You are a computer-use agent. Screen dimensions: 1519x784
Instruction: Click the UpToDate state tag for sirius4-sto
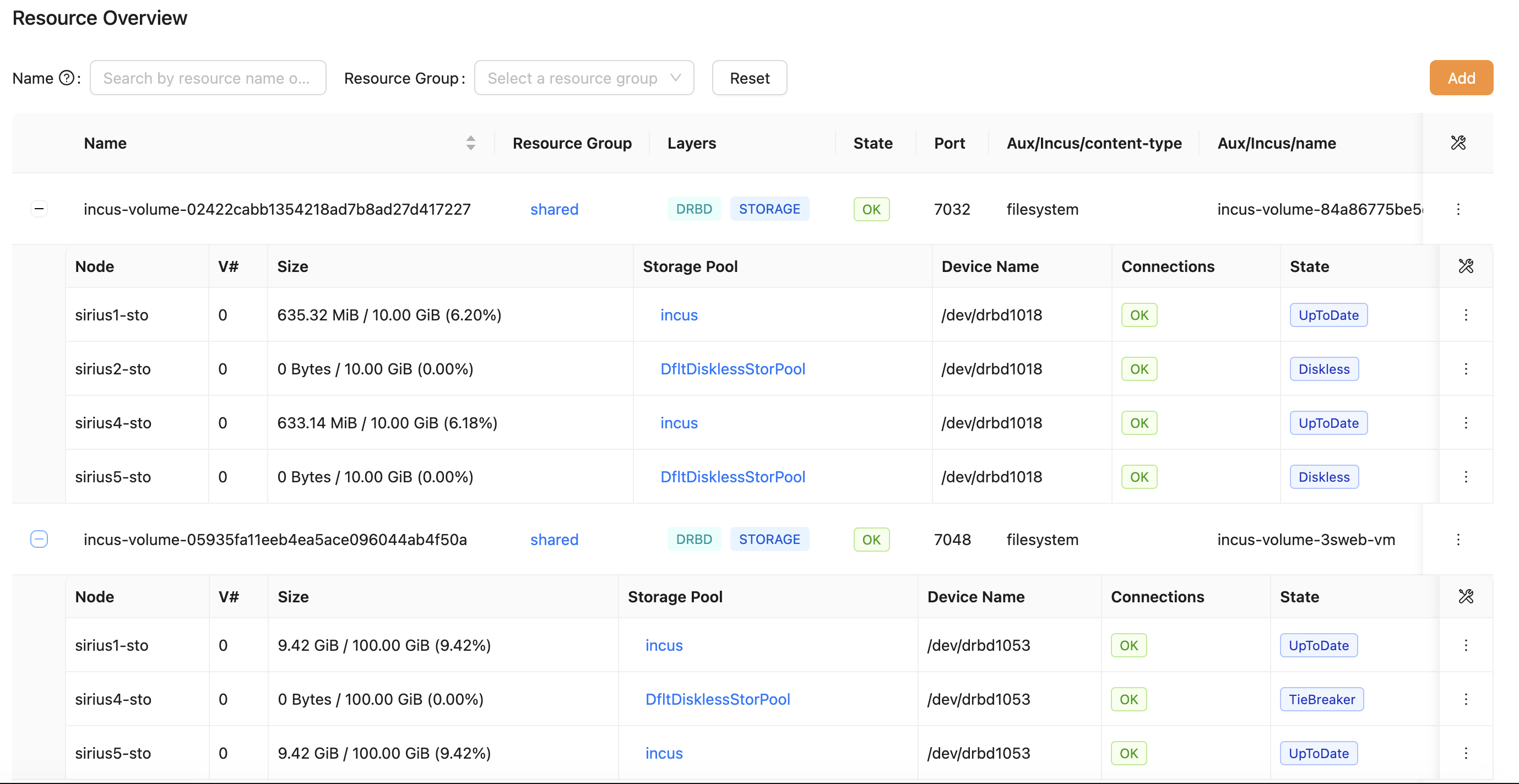point(1327,423)
